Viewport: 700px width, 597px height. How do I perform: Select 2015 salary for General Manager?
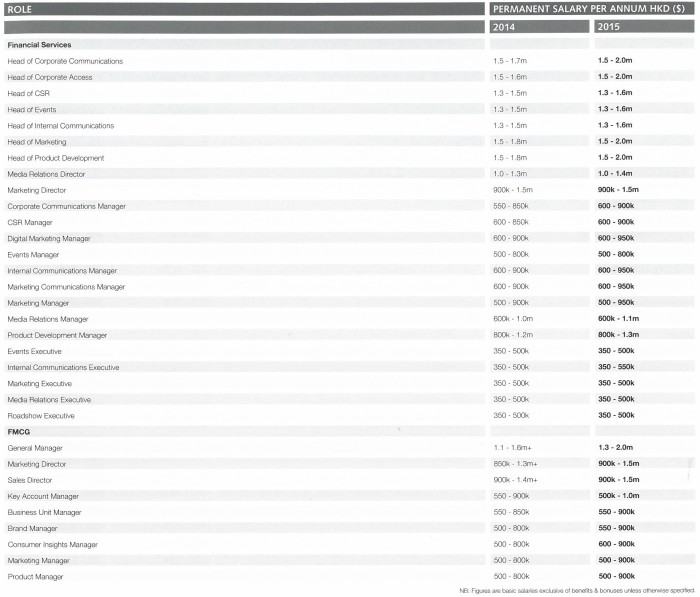[616, 447]
